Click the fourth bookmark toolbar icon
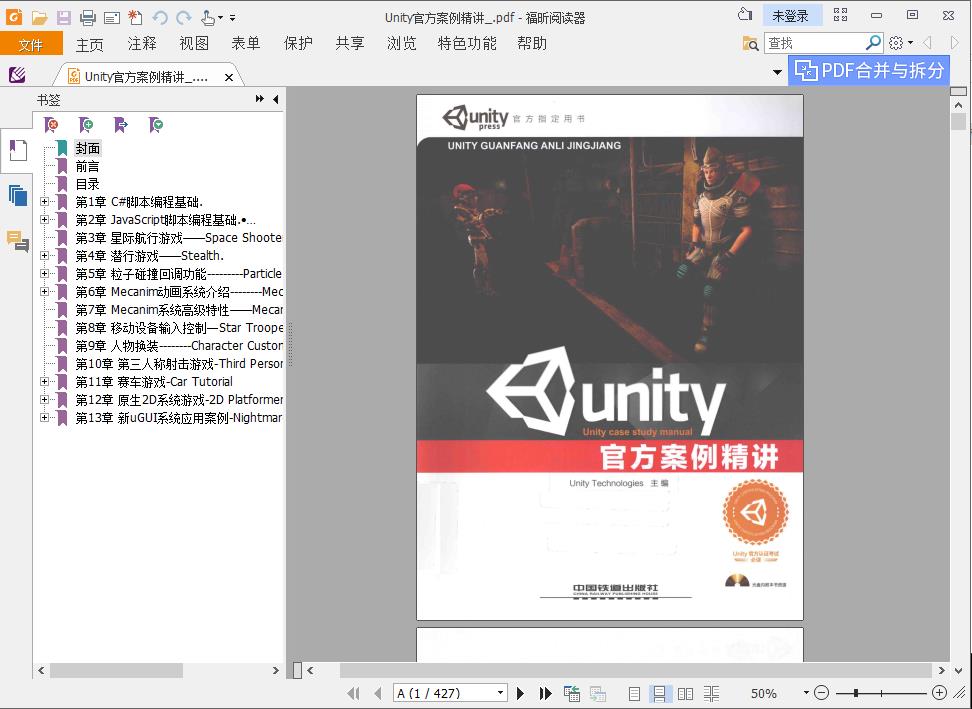This screenshot has height=709, width=972. click(x=156, y=125)
